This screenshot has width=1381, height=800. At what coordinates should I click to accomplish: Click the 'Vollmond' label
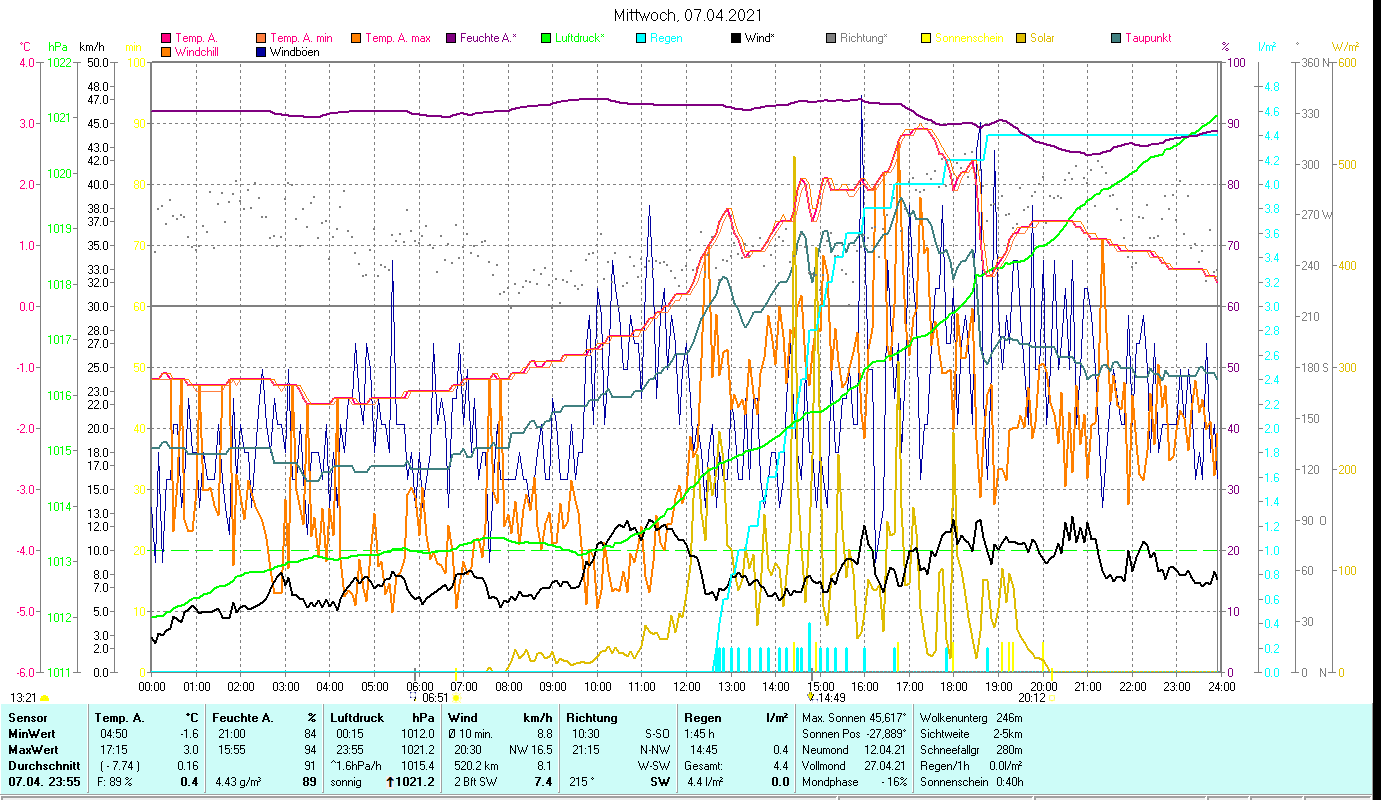[825, 766]
